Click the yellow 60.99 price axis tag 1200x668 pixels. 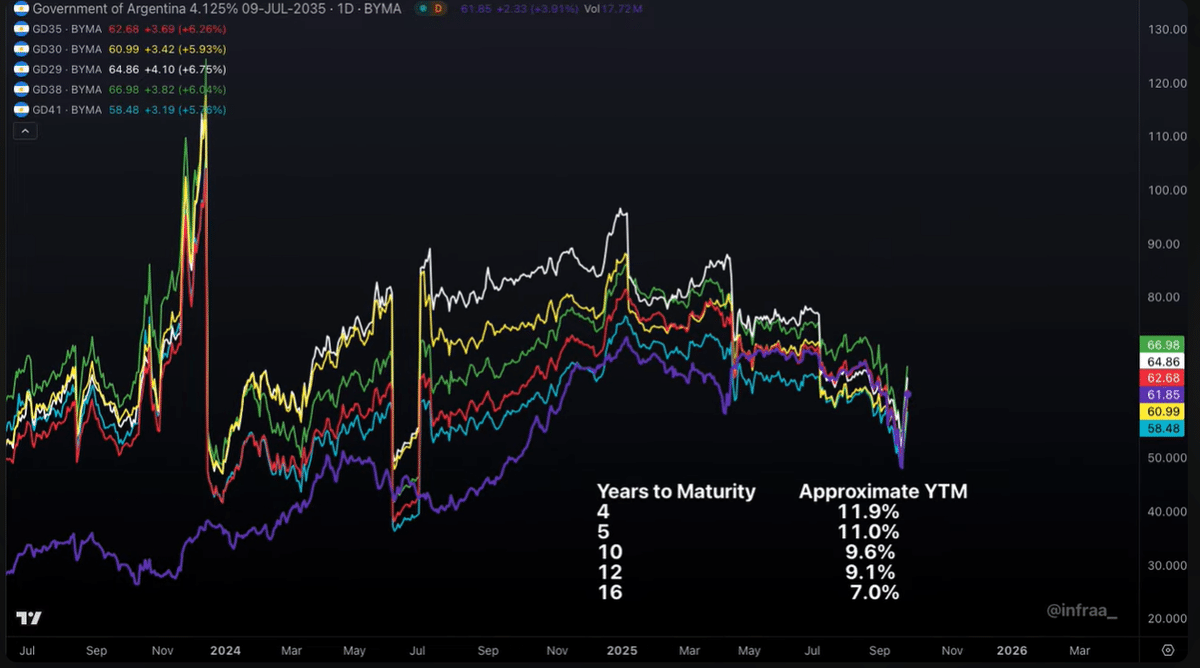[1162, 411]
